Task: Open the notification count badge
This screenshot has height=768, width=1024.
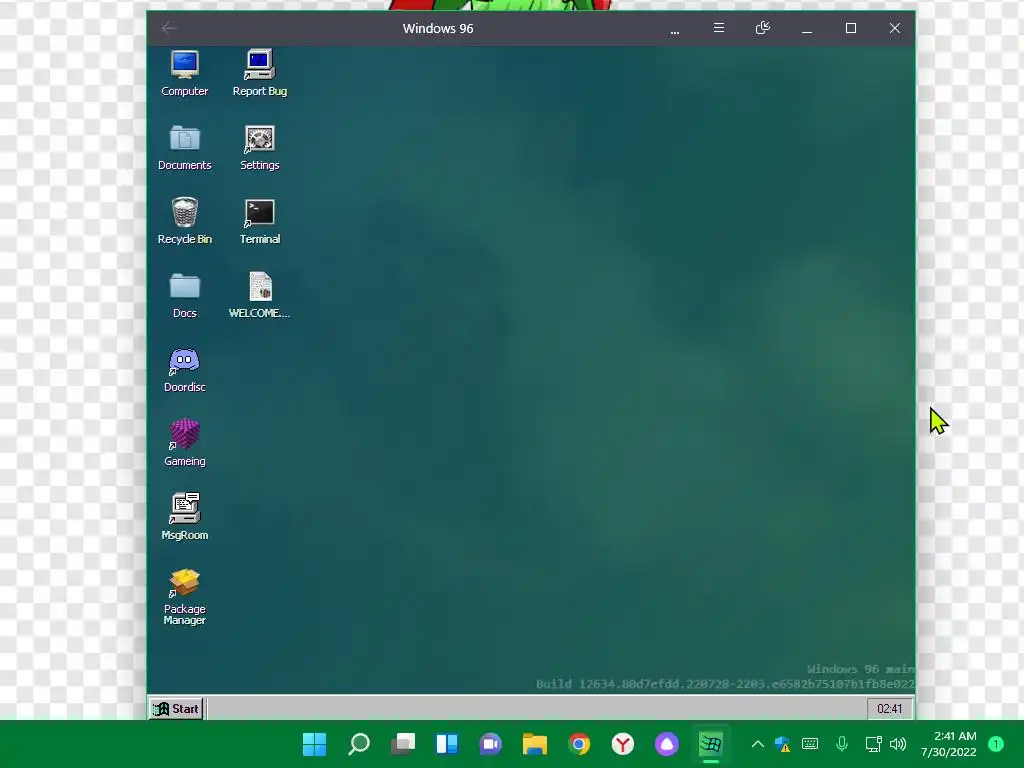Action: click(996, 744)
